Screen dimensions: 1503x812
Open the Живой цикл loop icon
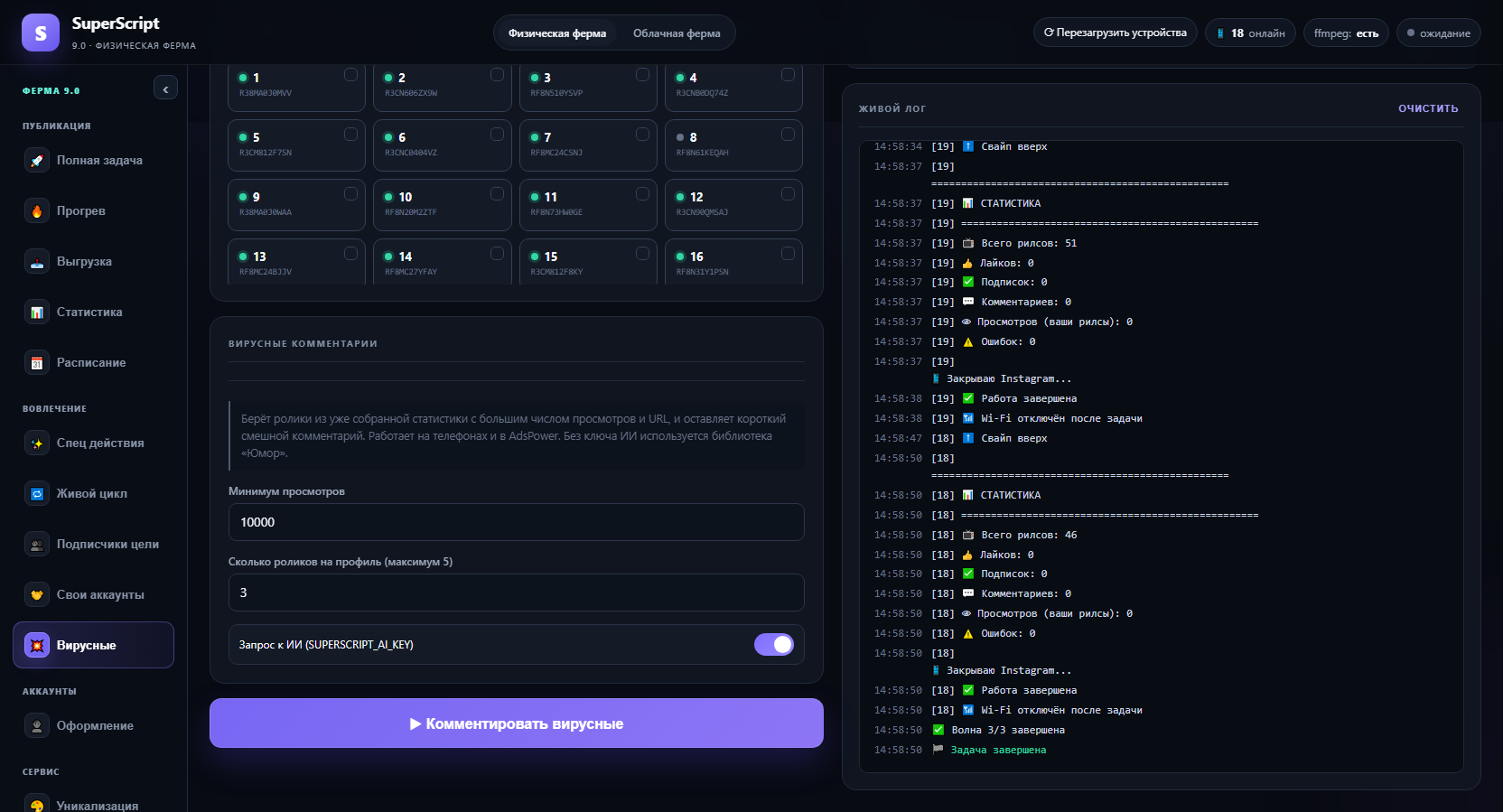pos(37,494)
